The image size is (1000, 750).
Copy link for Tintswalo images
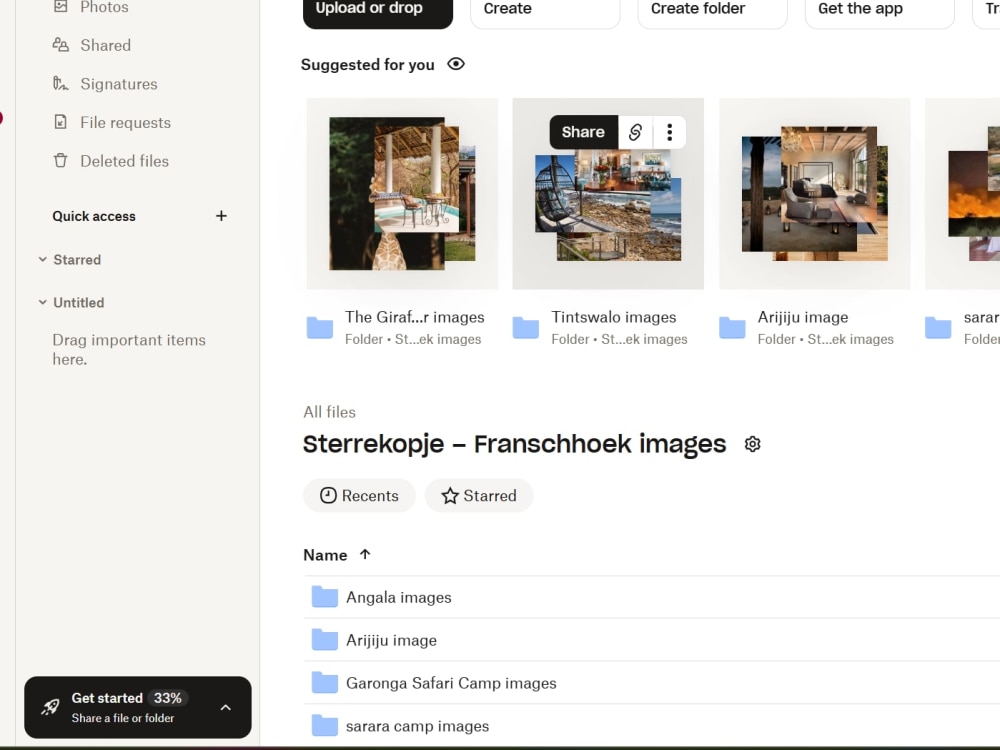(x=635, y=132)
